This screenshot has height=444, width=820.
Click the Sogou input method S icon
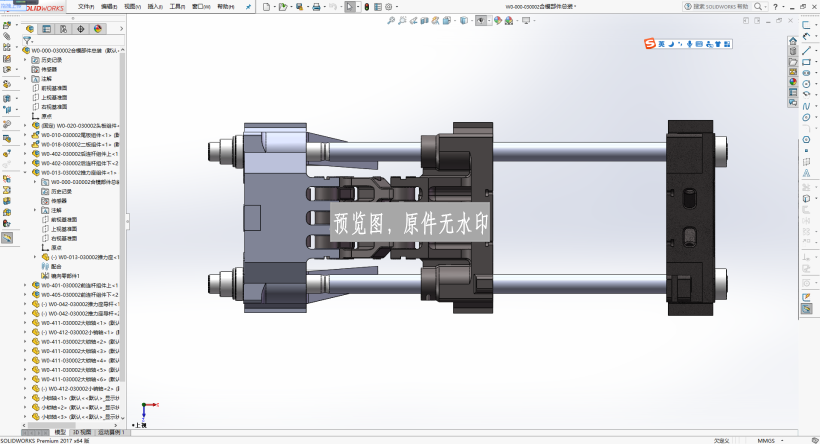tap(650, 44)
